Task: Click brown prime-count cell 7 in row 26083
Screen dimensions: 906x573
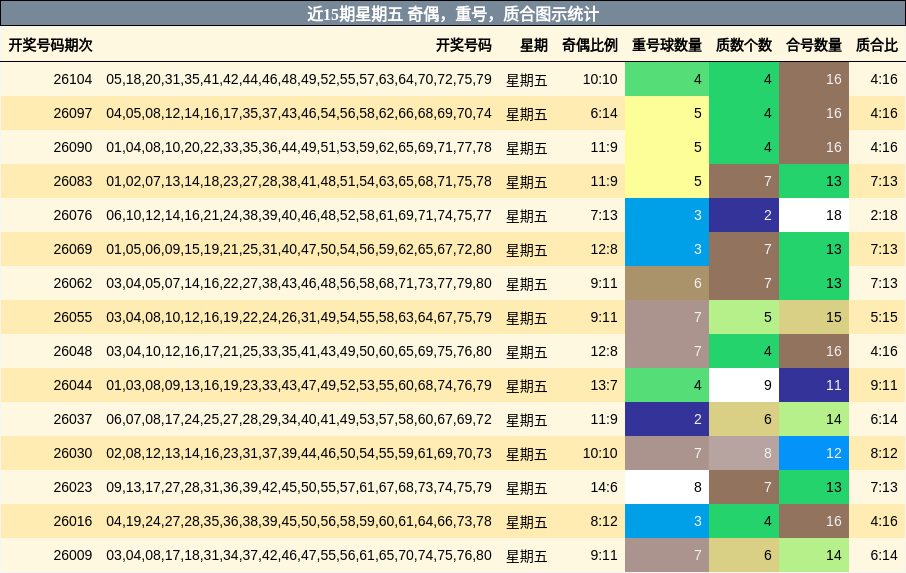Action: [744, 181]
